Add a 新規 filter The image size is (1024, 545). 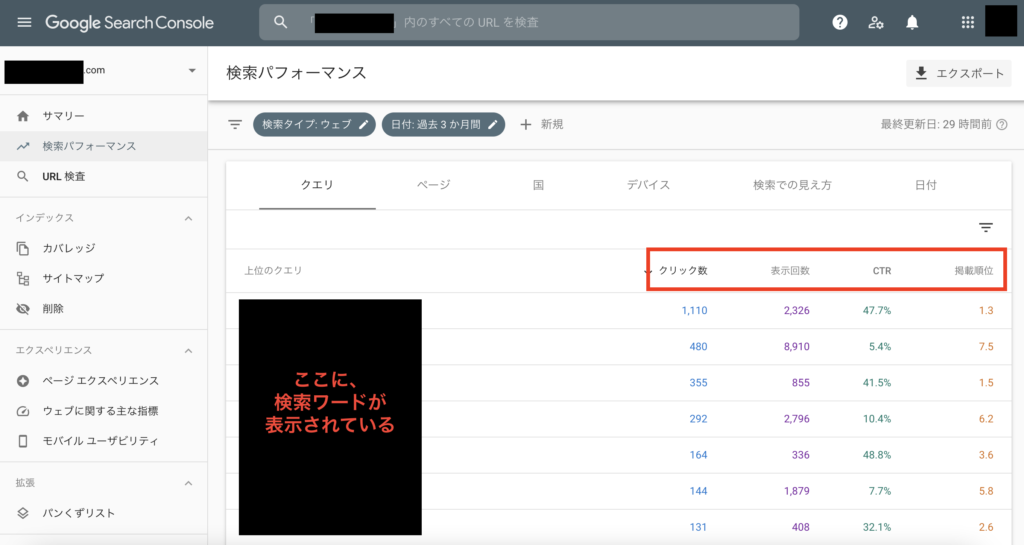point(541,124)
